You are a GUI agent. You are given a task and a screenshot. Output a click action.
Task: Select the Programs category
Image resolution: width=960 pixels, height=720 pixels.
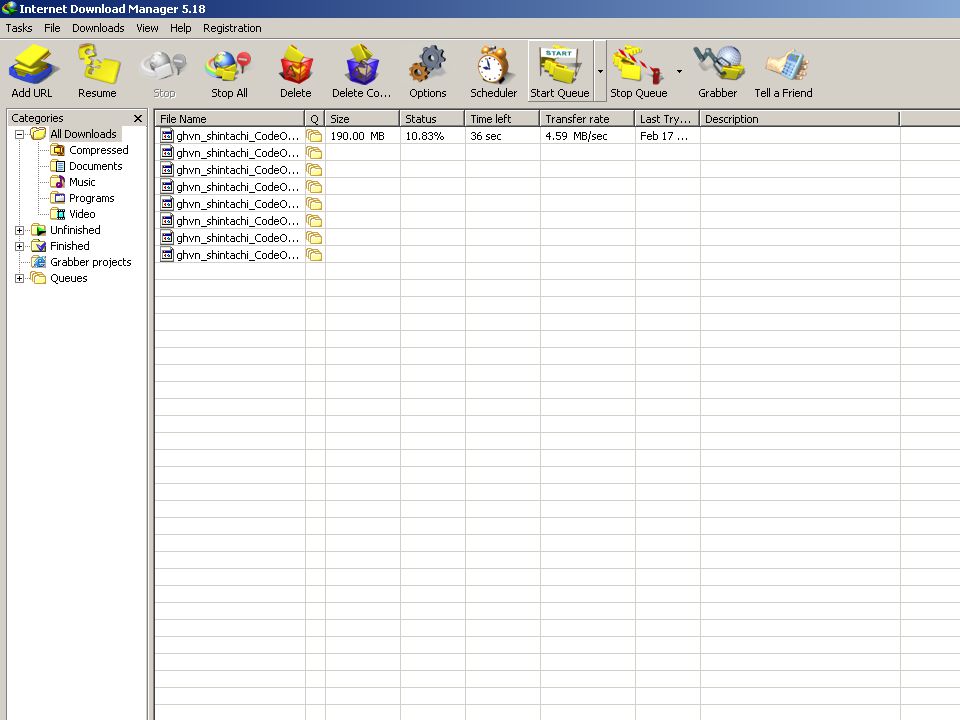click(x=92, y=198)
